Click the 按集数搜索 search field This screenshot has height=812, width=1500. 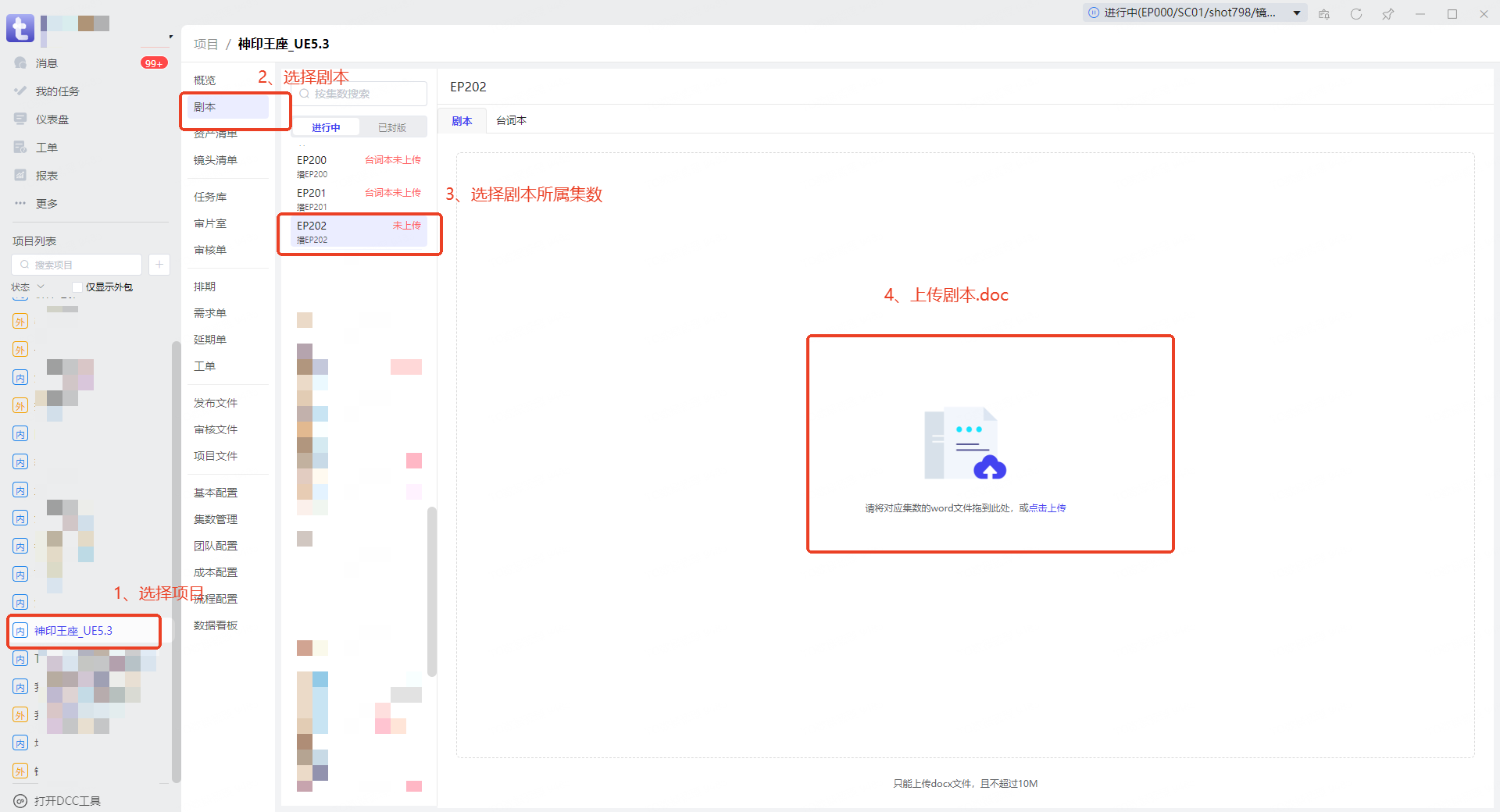coord(360,94)
